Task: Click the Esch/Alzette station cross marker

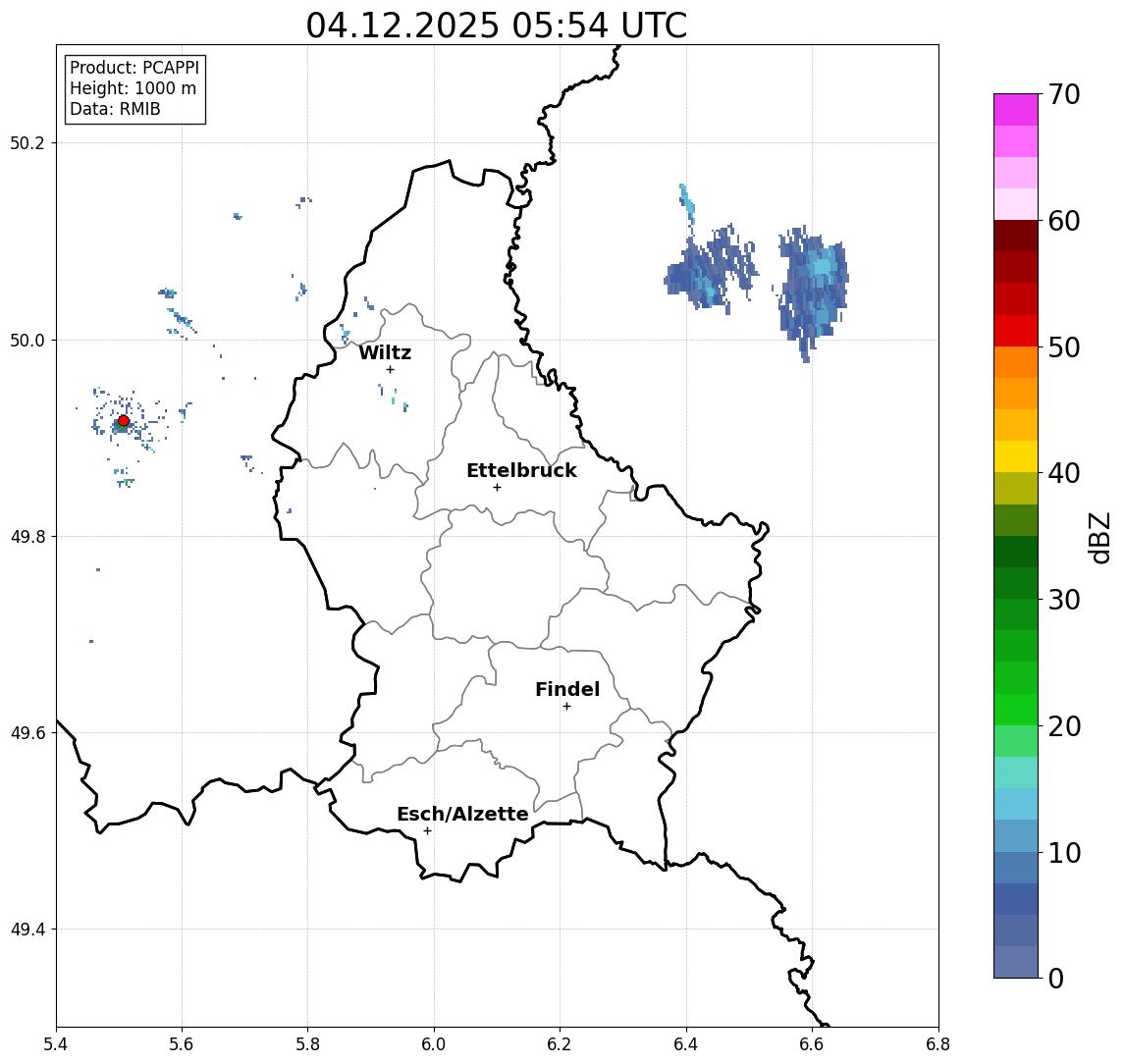Action: [427, 831]
